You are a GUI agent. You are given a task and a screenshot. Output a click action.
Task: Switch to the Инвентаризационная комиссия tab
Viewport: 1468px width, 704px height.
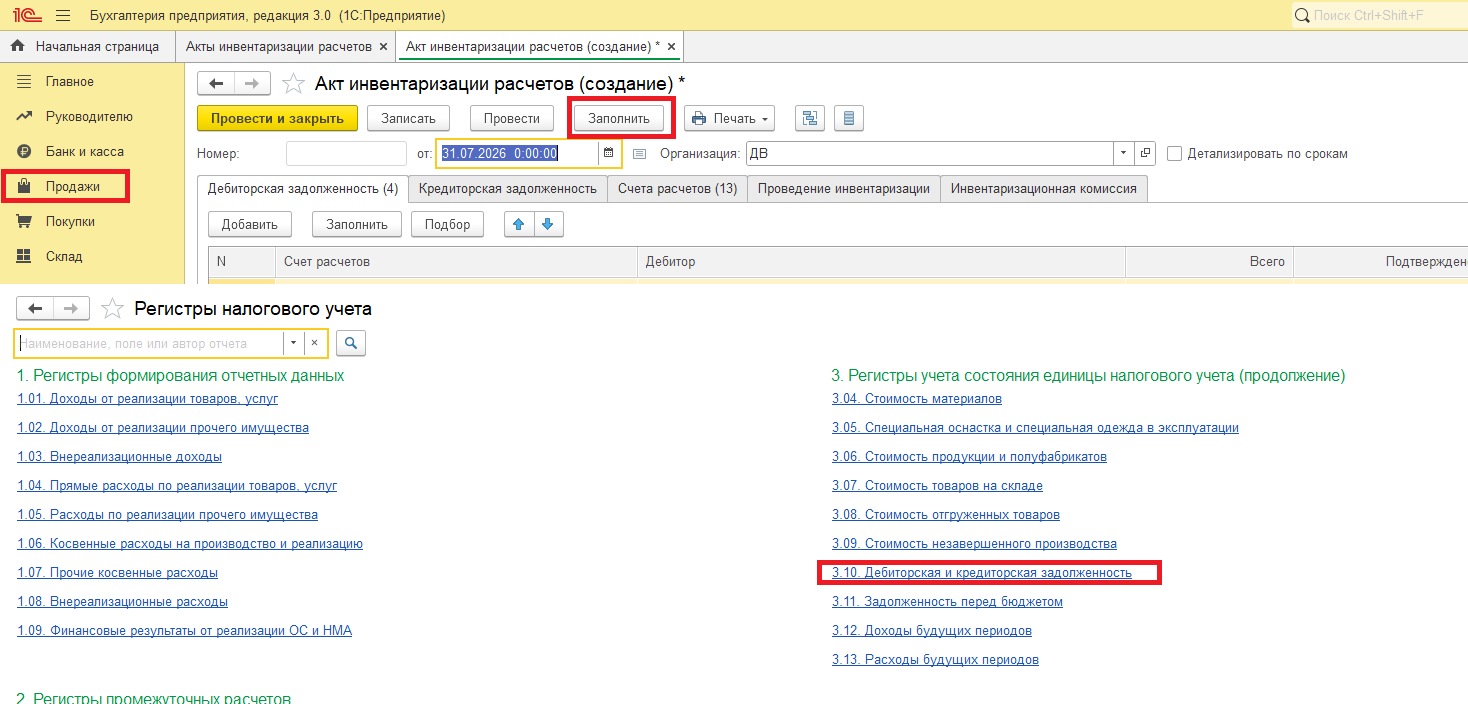click(x=1044, y=188)
